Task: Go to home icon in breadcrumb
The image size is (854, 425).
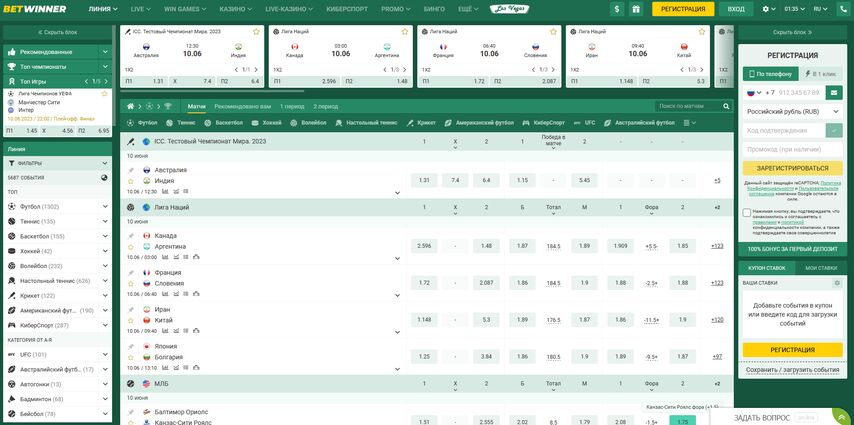Action: (x=130, y=106)
